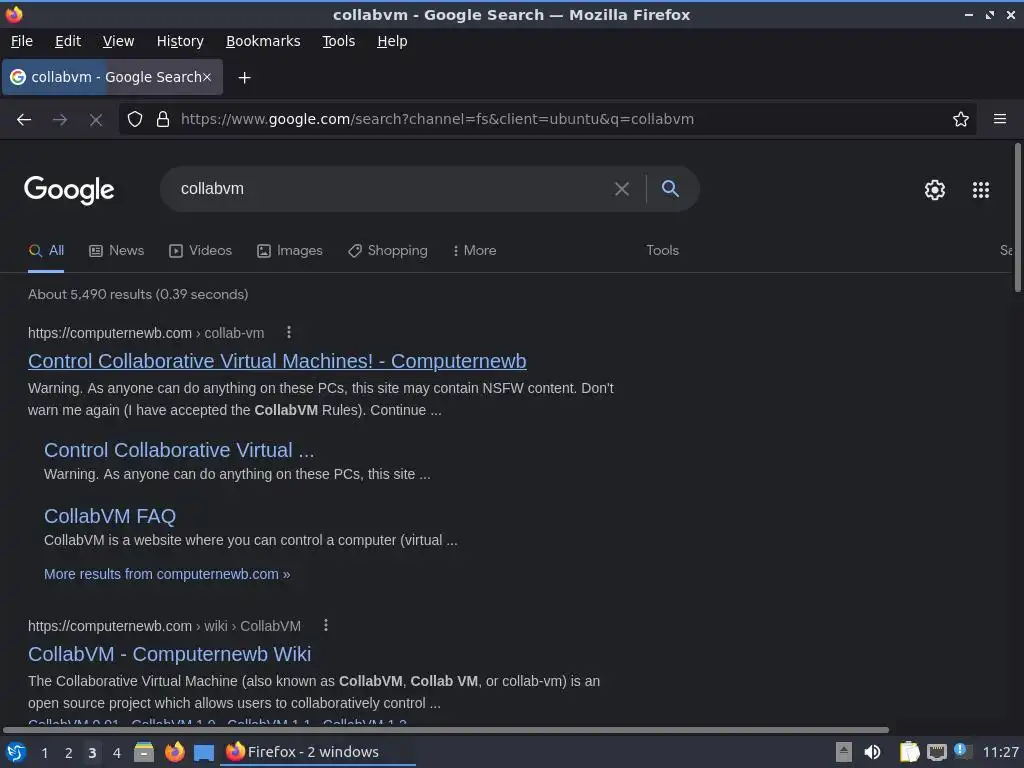Open the Edit menu
Viewport: 1024px width, 768px height.
[x=68, y=41]
